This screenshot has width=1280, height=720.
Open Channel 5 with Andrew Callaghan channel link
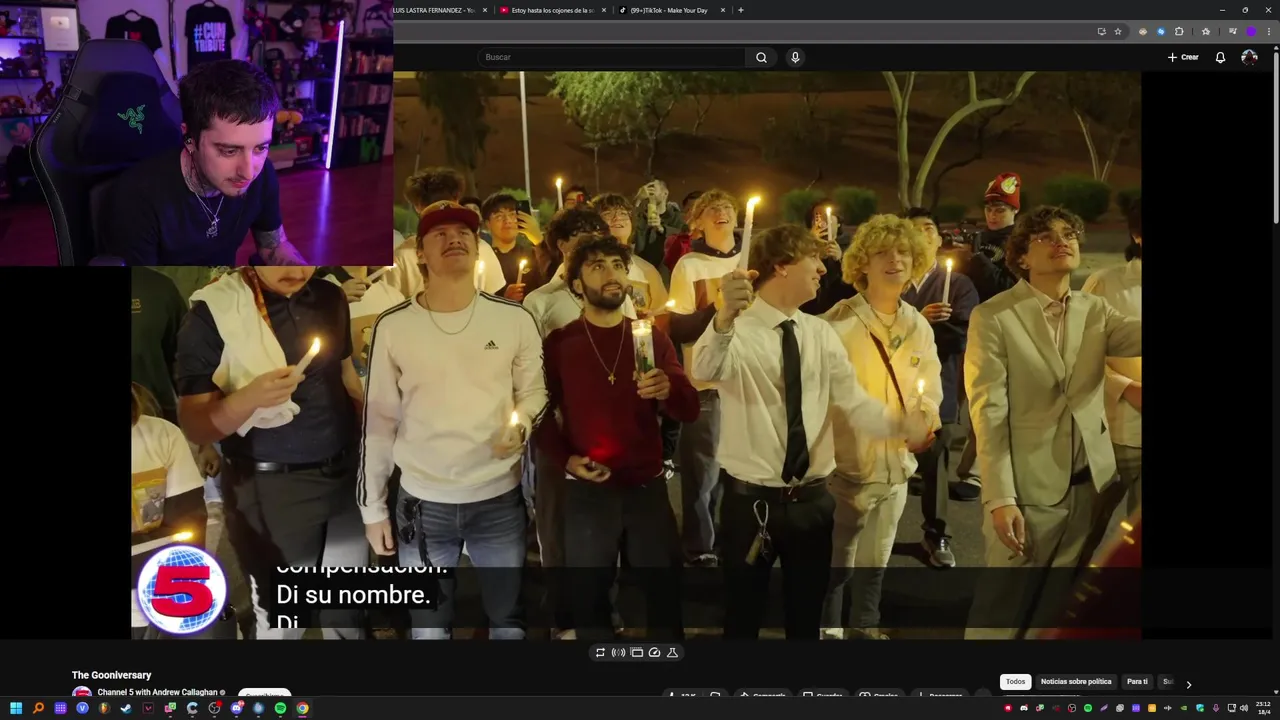pos(157,692)
